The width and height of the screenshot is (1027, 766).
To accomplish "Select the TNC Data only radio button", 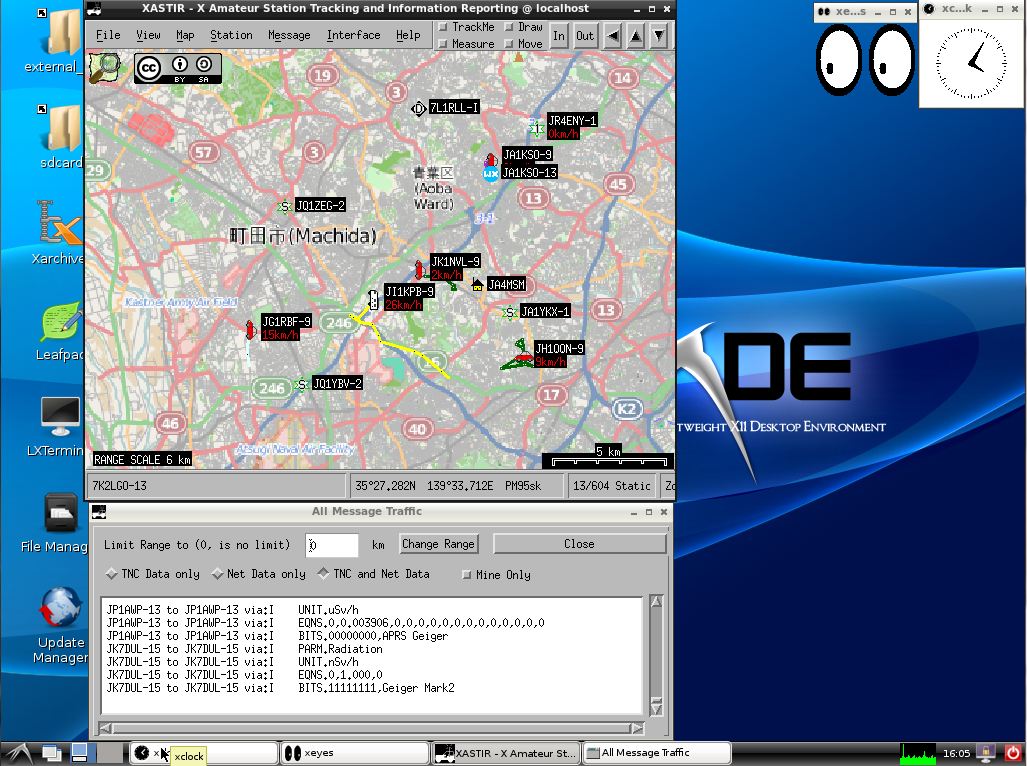I will click(x=112, y=574).
